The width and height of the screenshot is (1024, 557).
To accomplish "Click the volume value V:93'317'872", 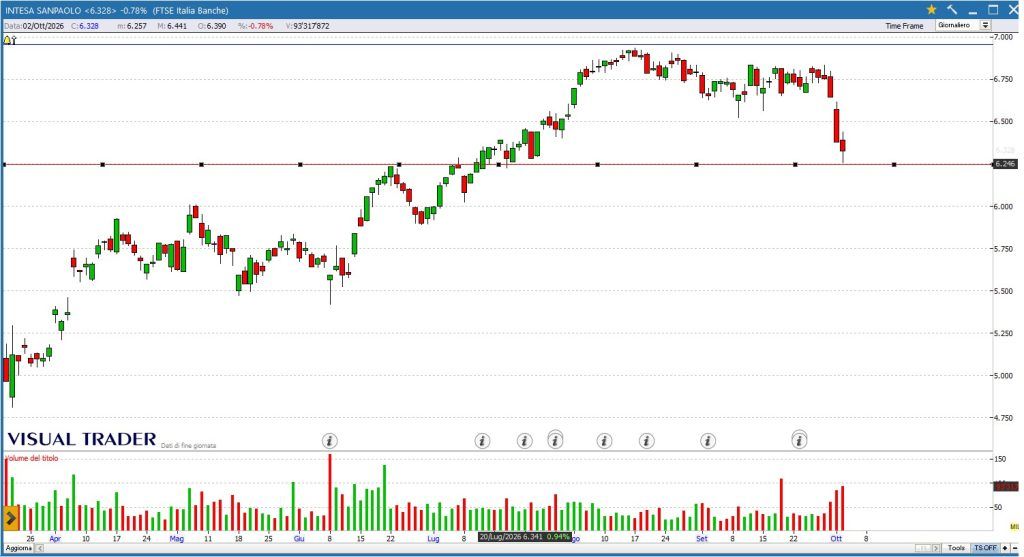I will pyautogui.click(x=308, y=26).
